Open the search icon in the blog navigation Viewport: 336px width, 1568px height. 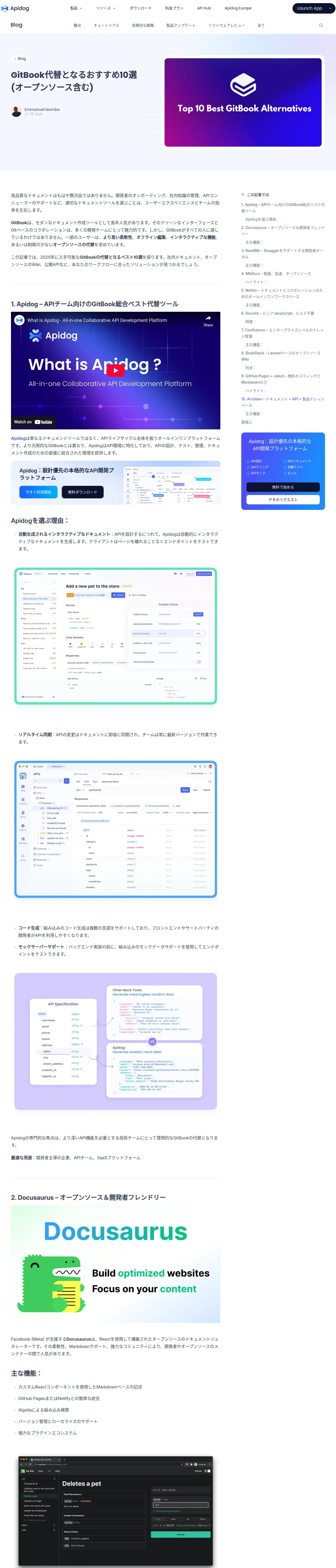(321, 26)
